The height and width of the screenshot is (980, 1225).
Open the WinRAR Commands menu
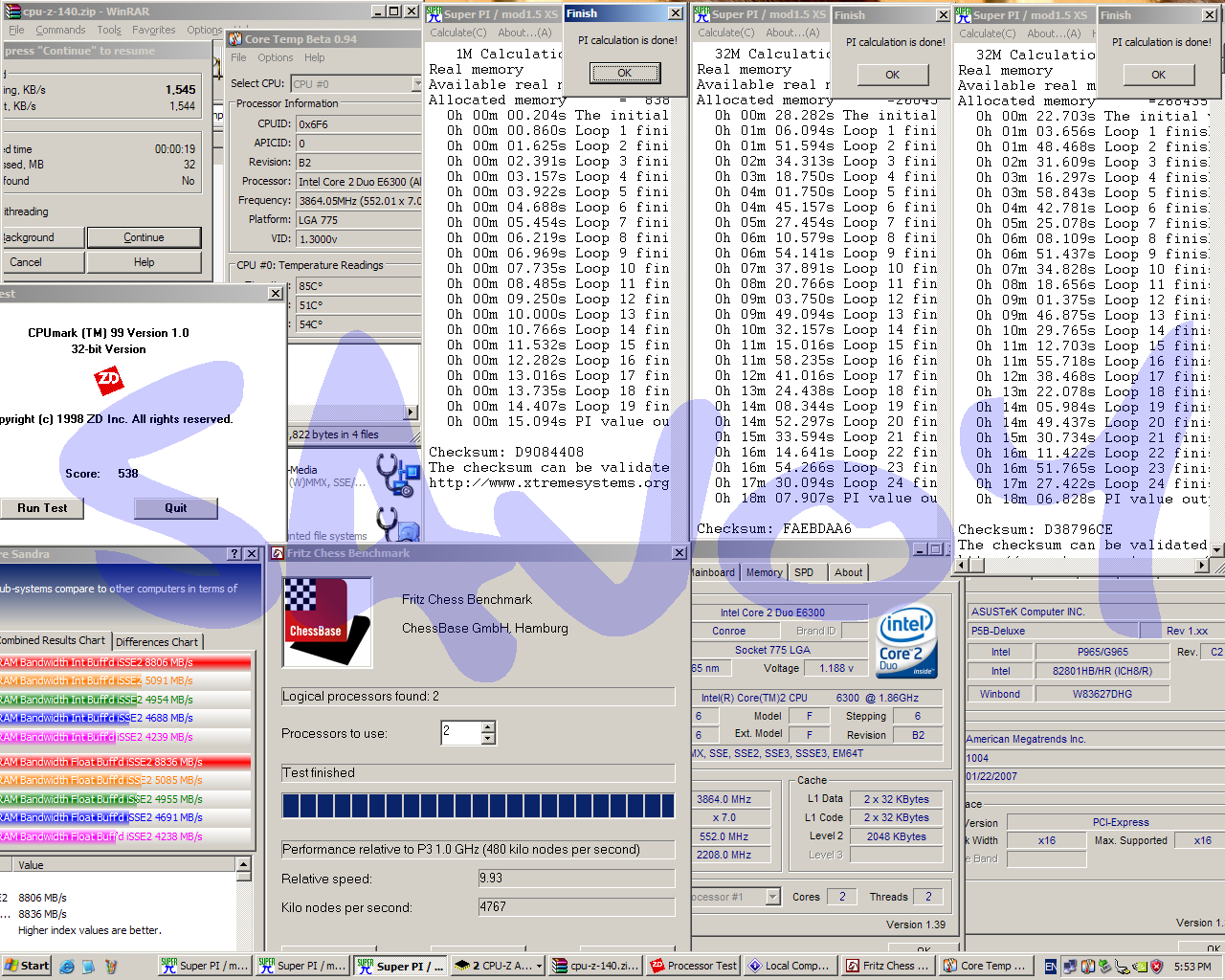(60, 31)
